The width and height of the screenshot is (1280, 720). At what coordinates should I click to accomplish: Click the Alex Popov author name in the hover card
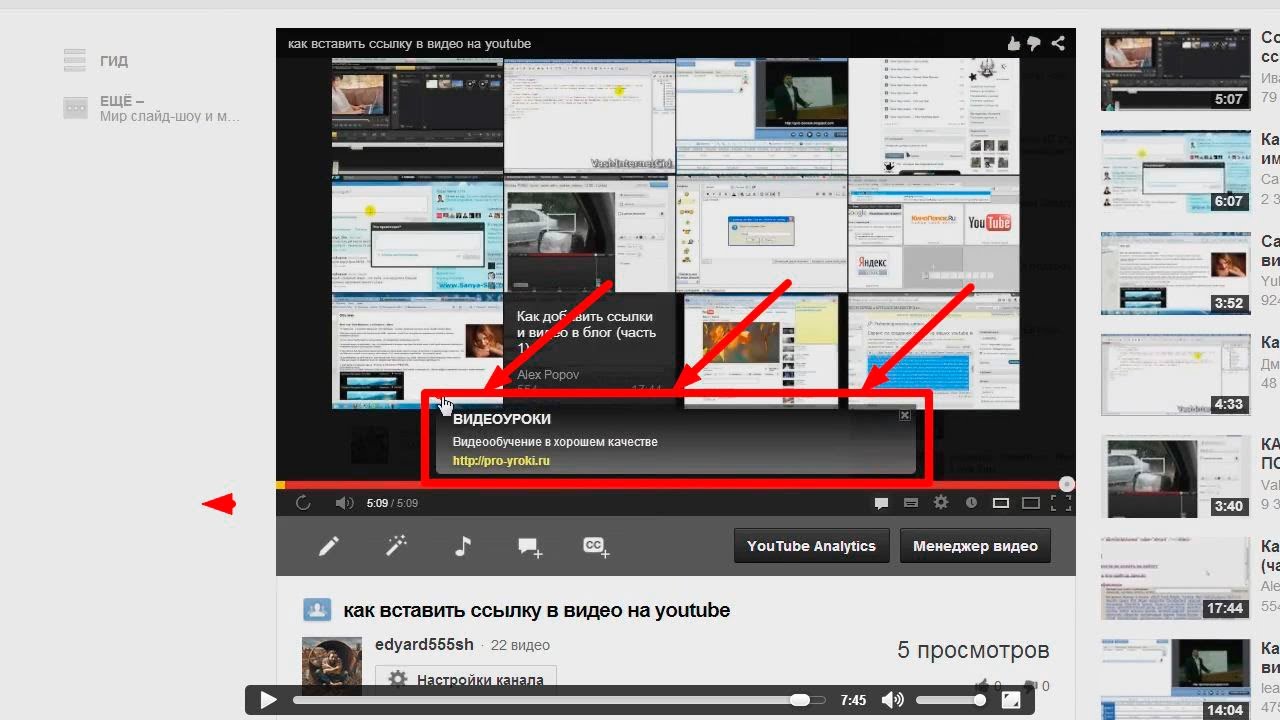547,375
